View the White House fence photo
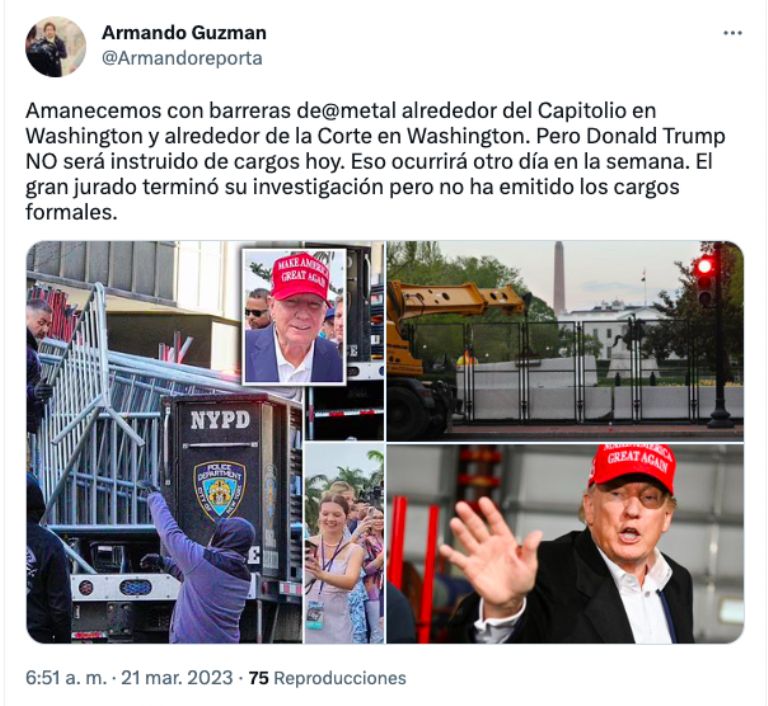The height and width of the screenshot is (706, 768). [565, 341]
